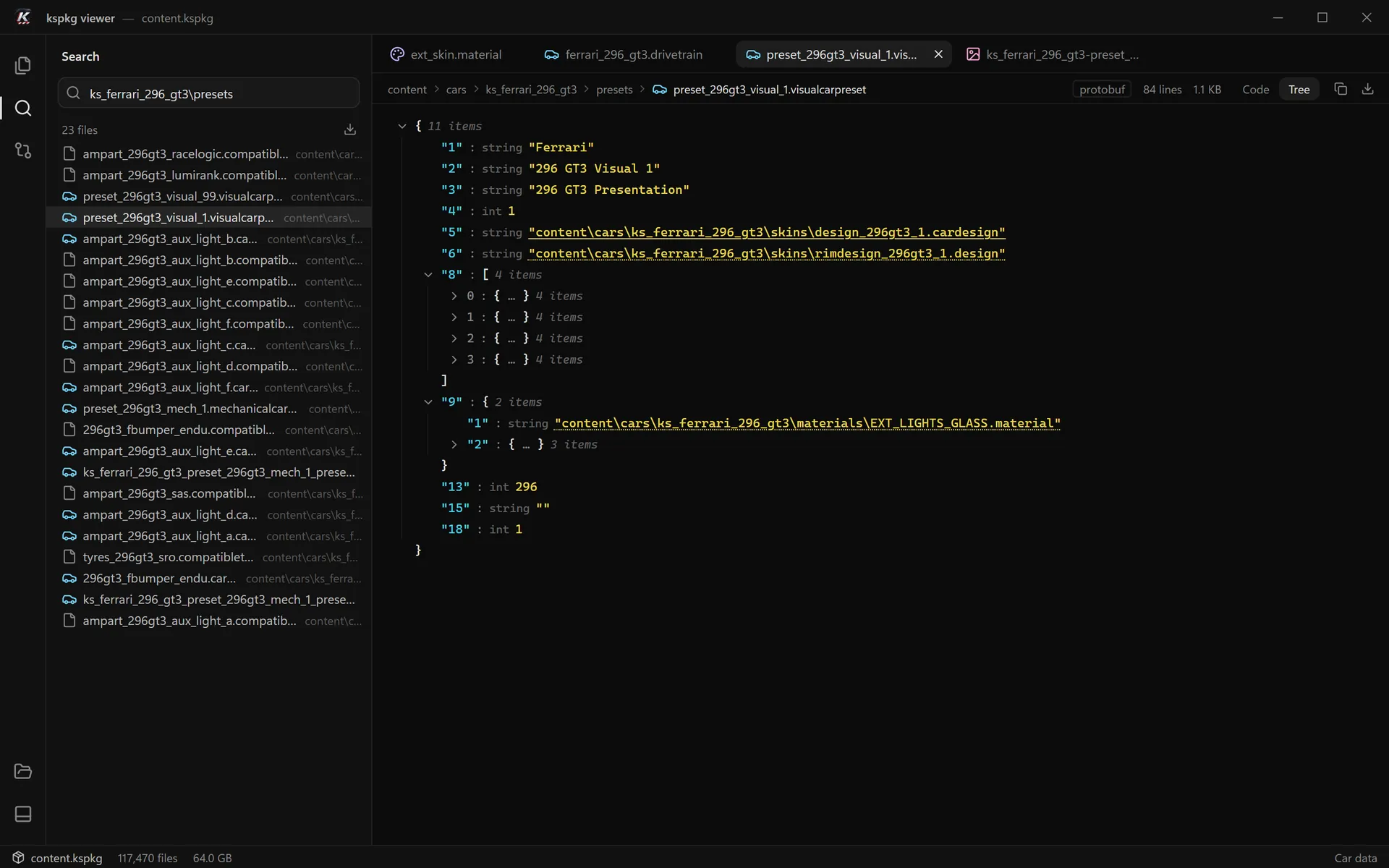Open the Explorer files sidebar icon
This screenshot has height=868, width=1389.
(x=22, y=66)
